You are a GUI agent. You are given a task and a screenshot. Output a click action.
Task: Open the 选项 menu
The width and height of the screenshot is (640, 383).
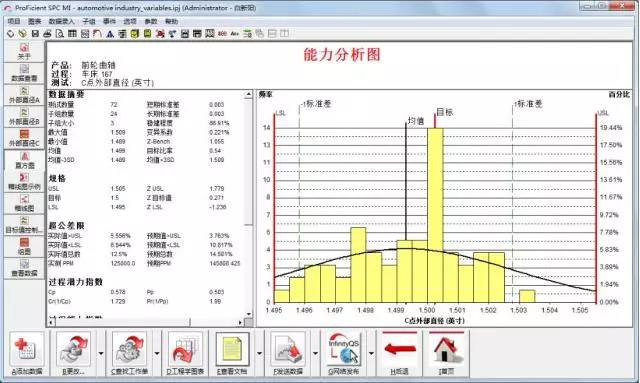click(130, 21)
